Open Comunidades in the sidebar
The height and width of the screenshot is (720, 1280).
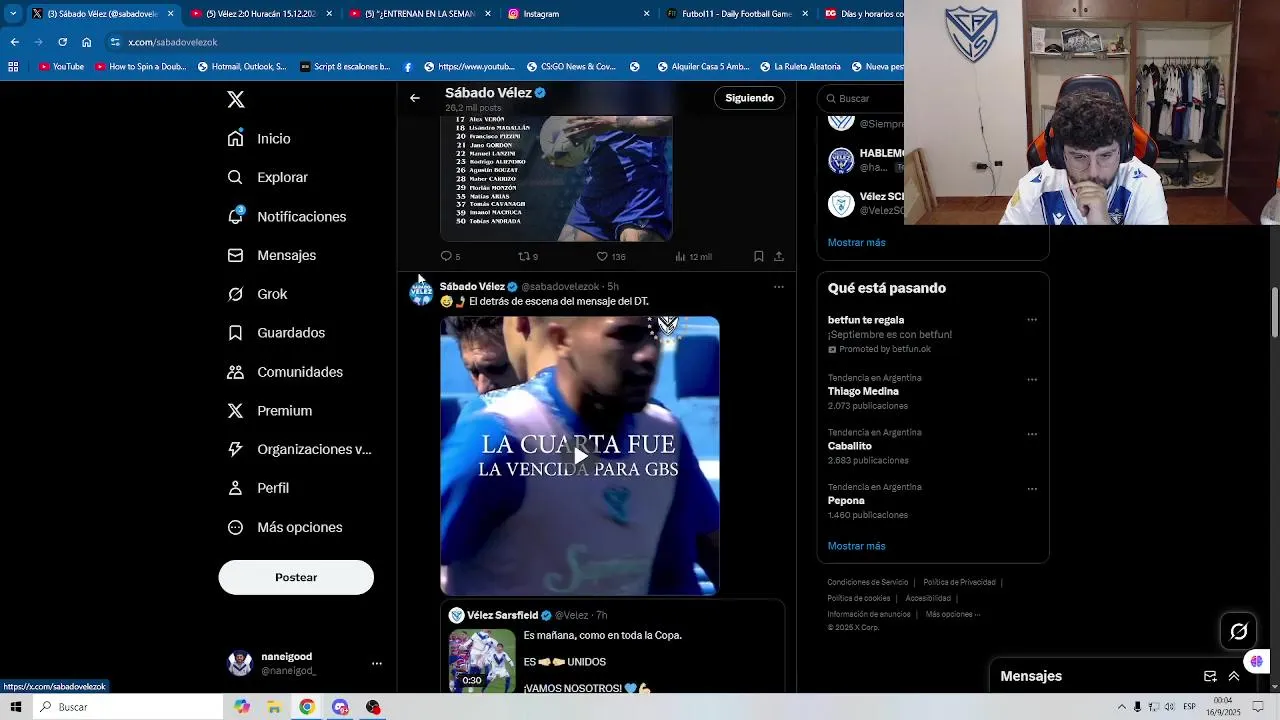point(285,372)
